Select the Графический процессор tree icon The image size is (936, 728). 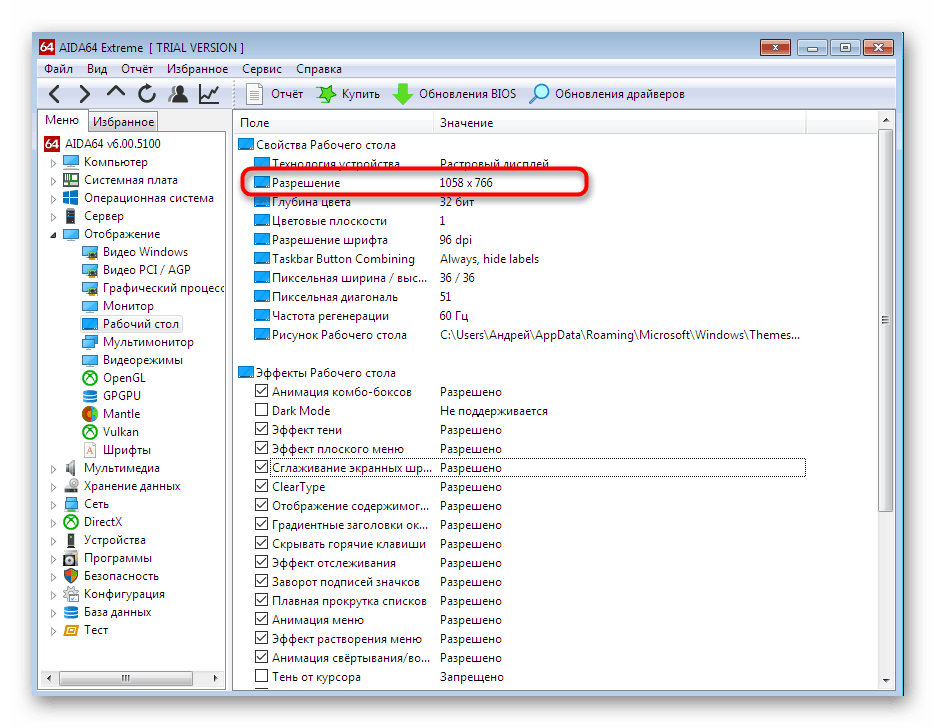pos(90,288)
